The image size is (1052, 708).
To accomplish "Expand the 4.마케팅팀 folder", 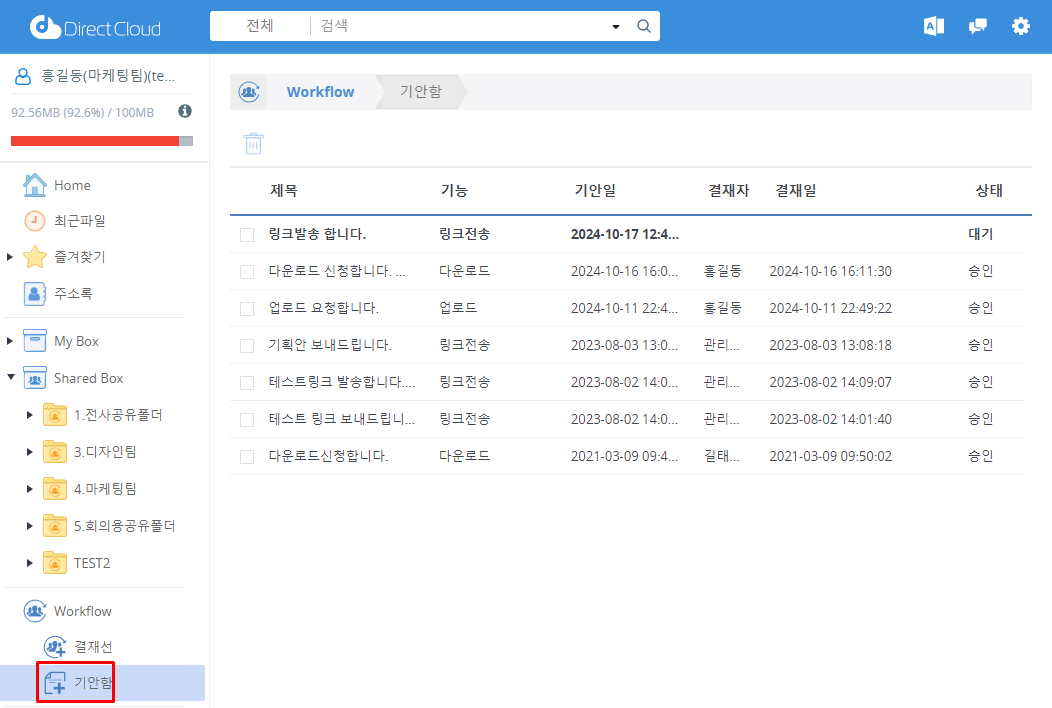I will [x=30, y=489].
